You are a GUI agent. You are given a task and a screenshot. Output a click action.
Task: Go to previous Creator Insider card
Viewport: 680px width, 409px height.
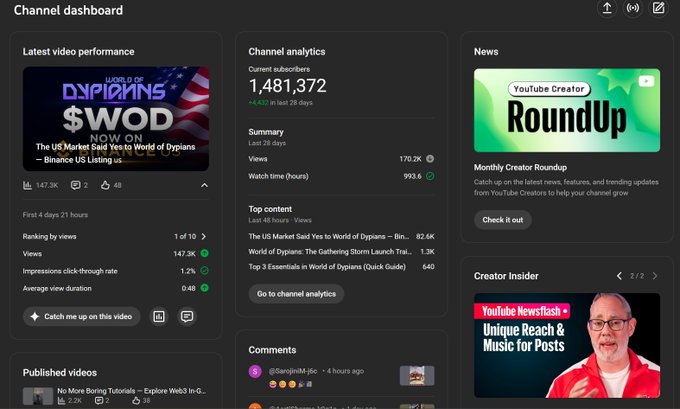tap(619, 276)
